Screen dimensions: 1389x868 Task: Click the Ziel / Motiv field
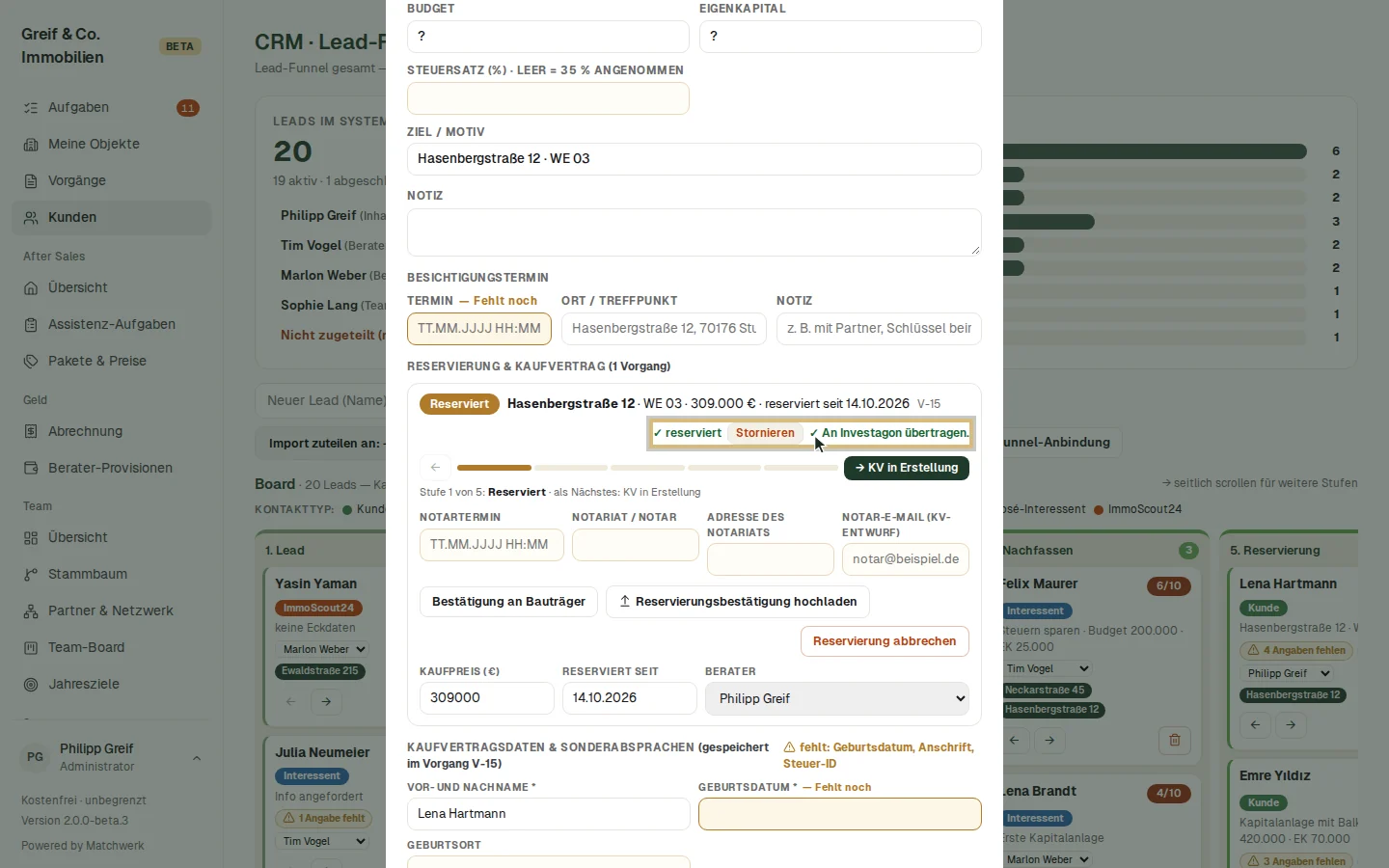coord(694,159)
